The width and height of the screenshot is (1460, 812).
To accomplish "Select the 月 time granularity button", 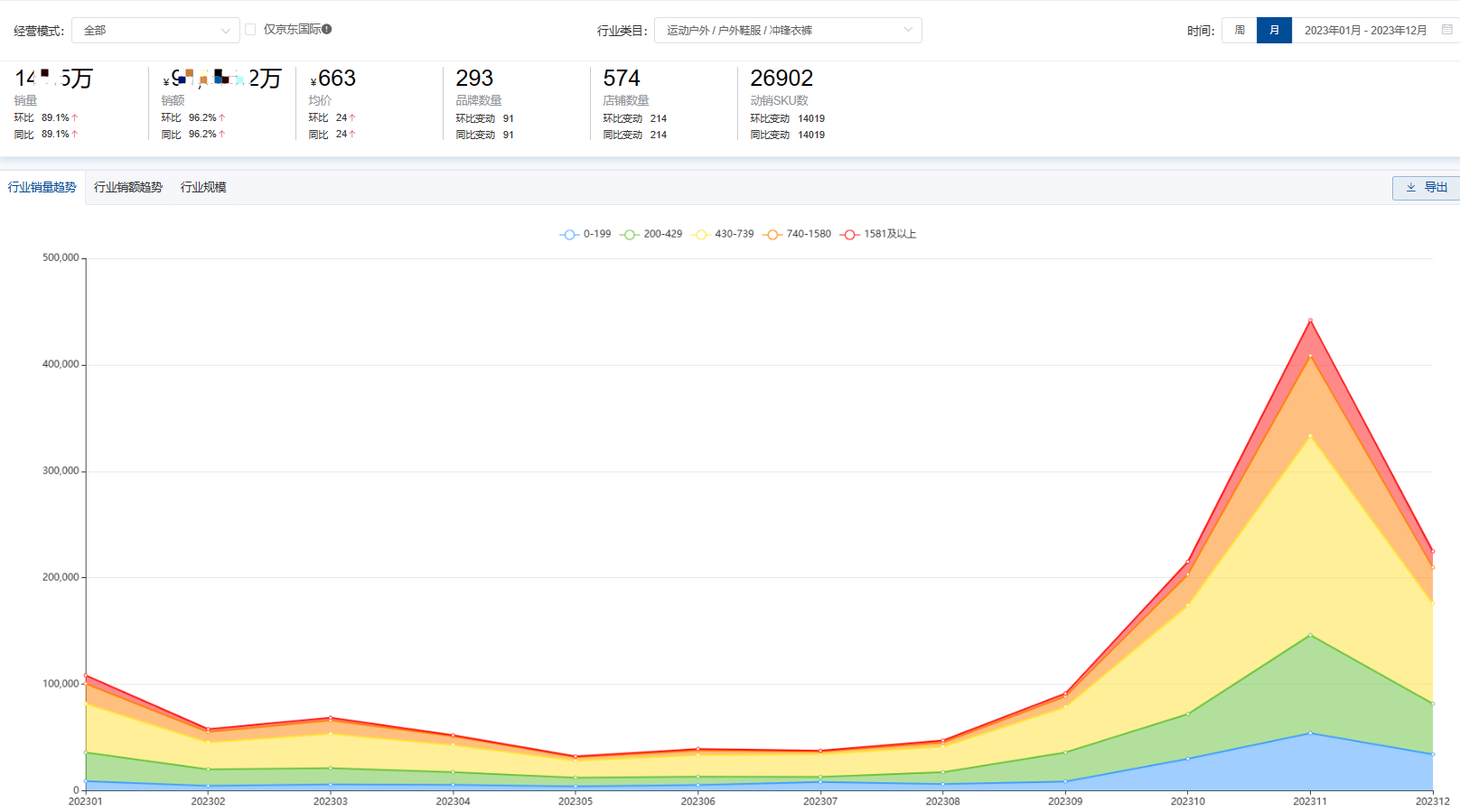I will [1274, 31].
